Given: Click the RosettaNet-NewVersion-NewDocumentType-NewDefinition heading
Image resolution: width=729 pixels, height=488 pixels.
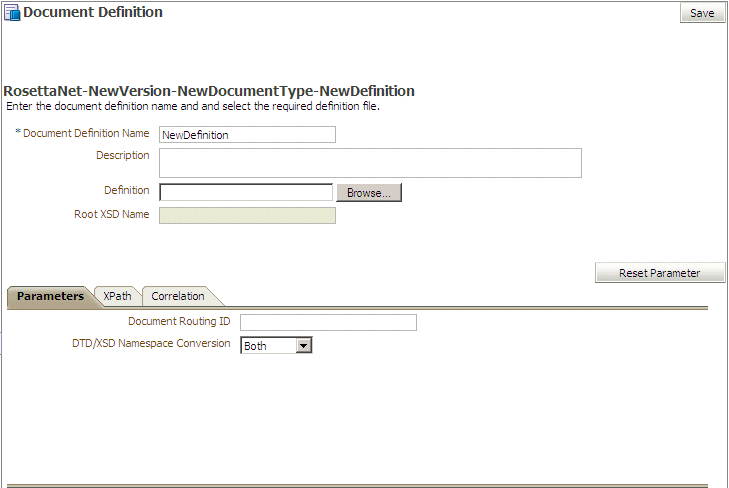Looking at the screenshot, I should 209,91.
